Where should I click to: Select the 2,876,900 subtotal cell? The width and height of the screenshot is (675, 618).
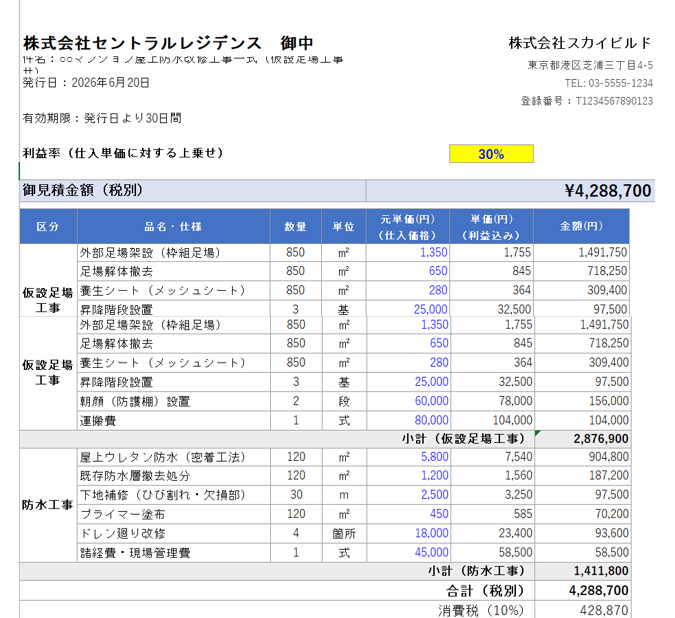pos(583,439)
